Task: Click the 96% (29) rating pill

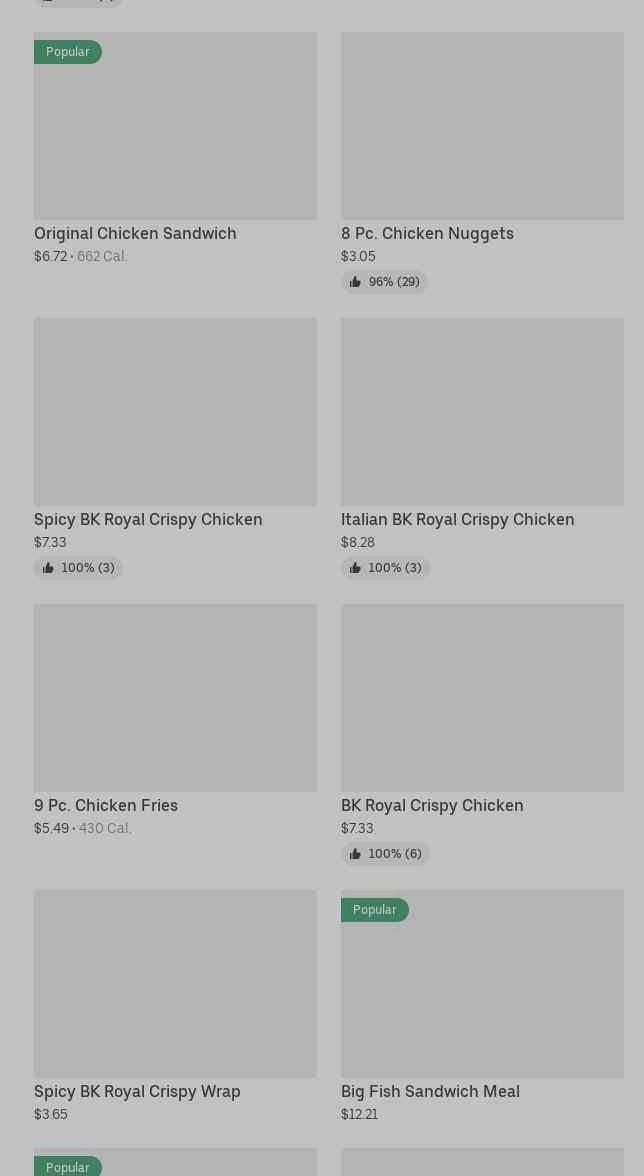Action: pos(385,282)
